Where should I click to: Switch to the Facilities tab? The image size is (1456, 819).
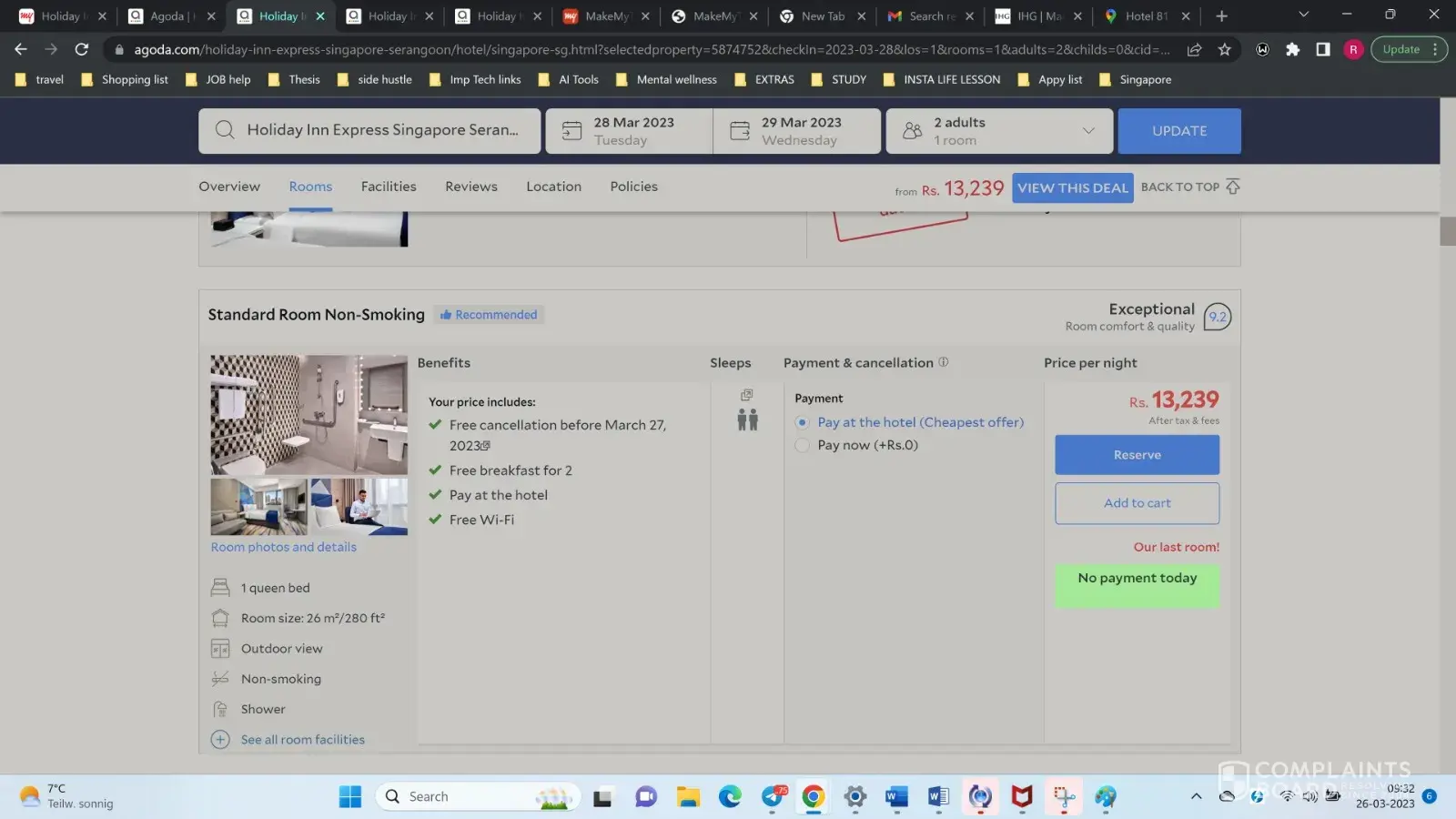389,187
